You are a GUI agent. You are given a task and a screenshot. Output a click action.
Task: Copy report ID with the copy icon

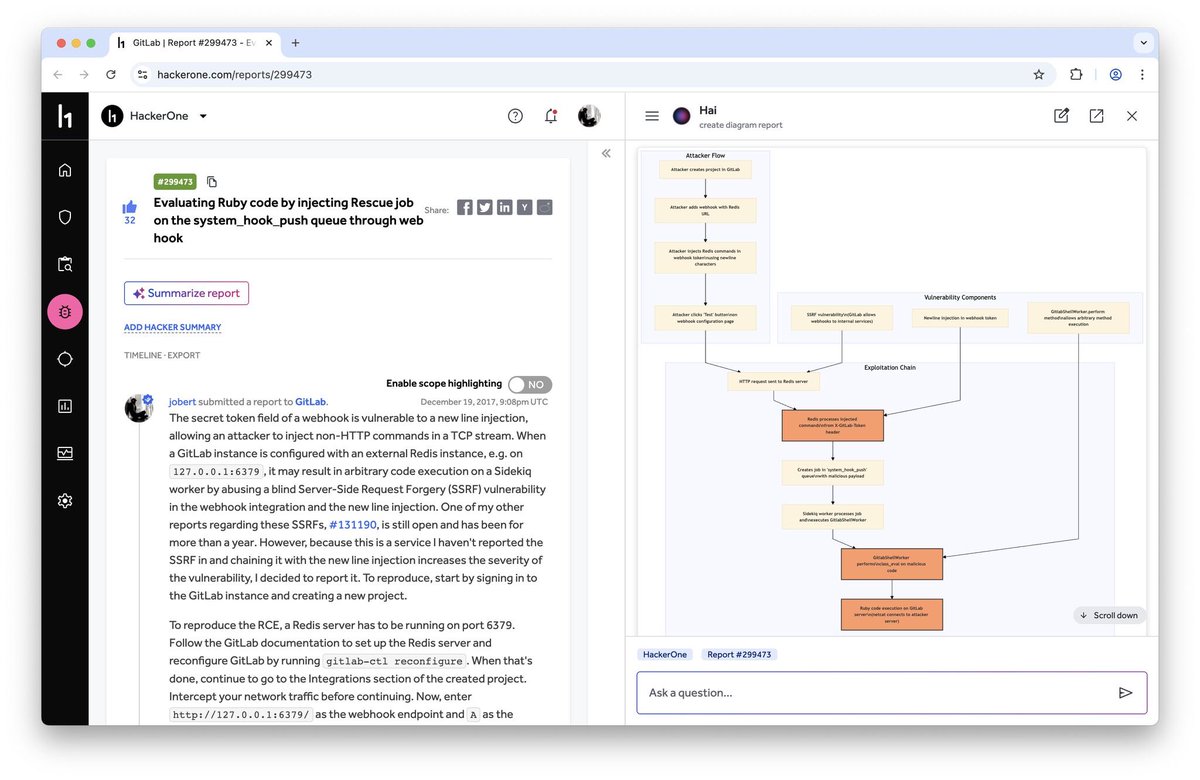pos(211,182)
